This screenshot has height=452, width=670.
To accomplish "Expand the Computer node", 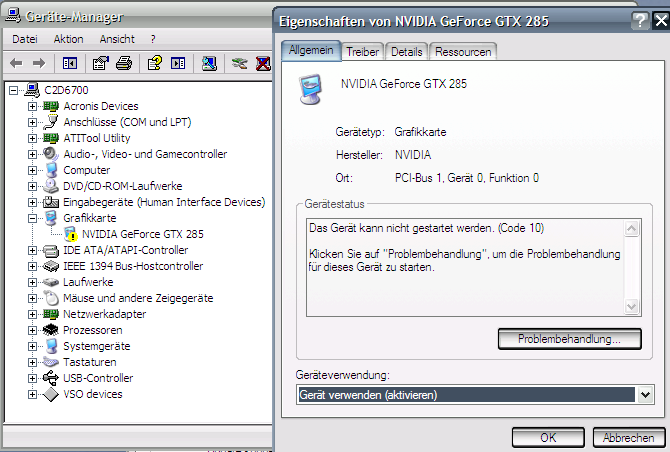I will tap(32, 170).
